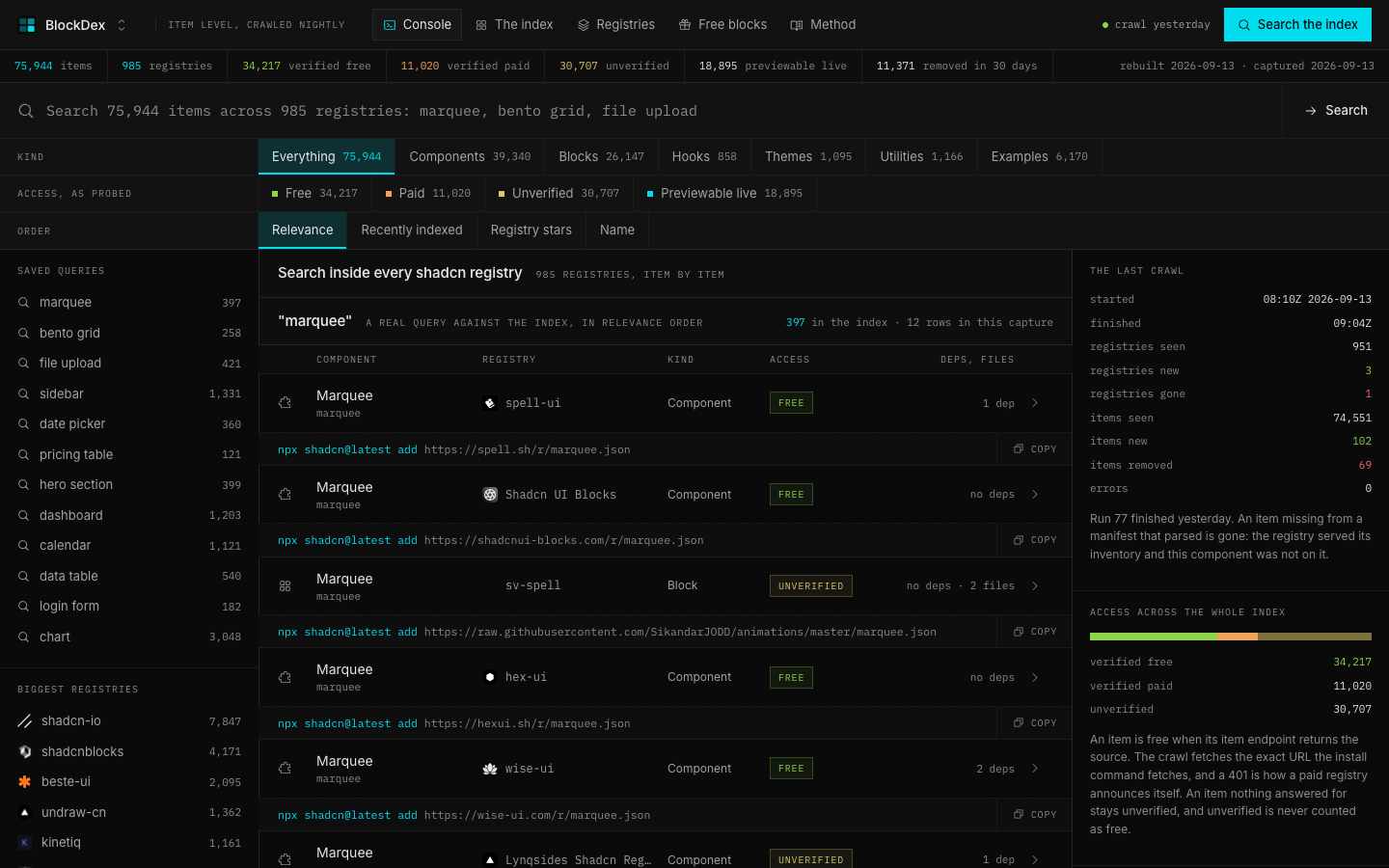Click the Shadcn UI Blocks registry icon
The image size is (1389, 868).
pos(490,495)
